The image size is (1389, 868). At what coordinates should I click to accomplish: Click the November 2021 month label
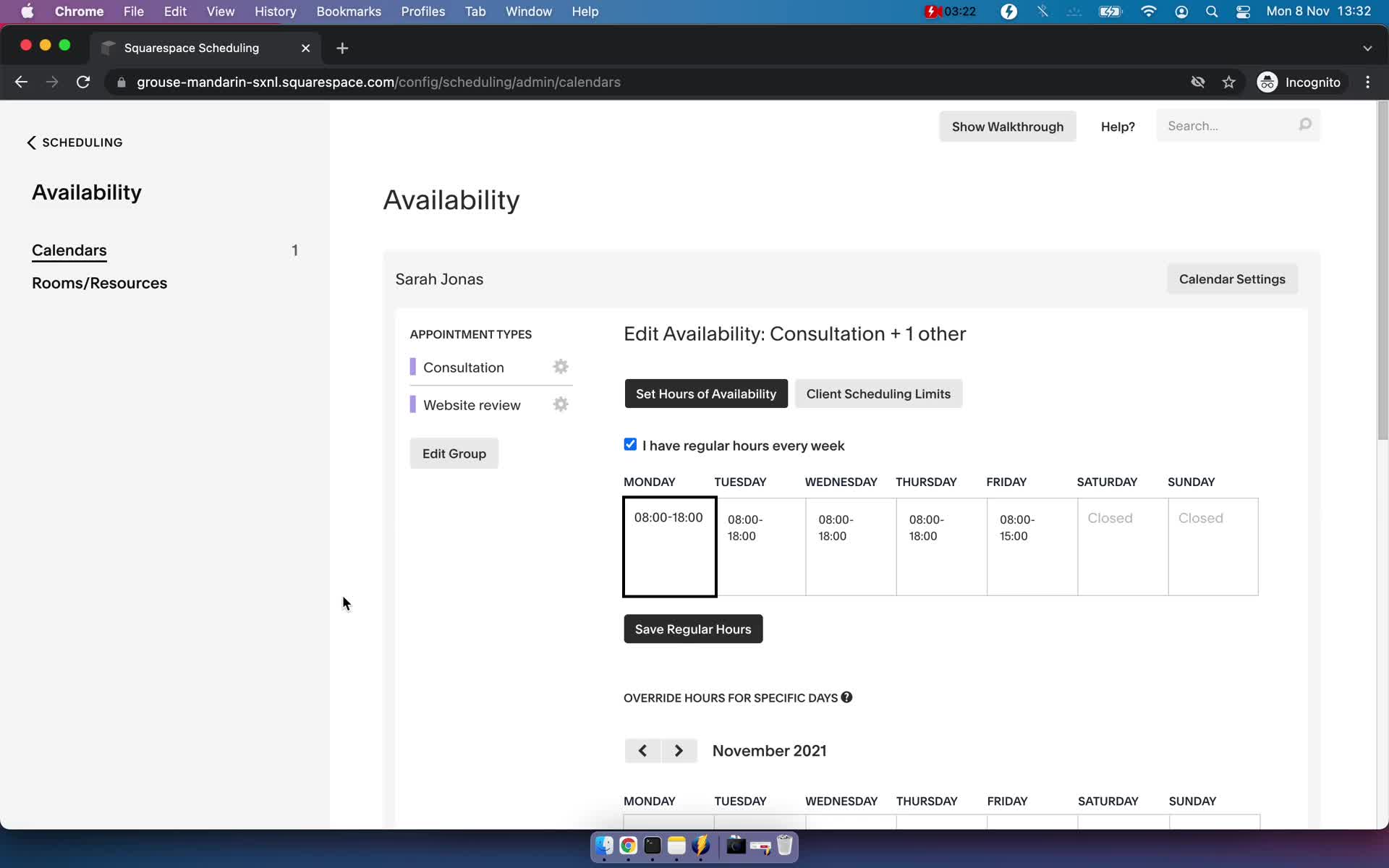769,751
